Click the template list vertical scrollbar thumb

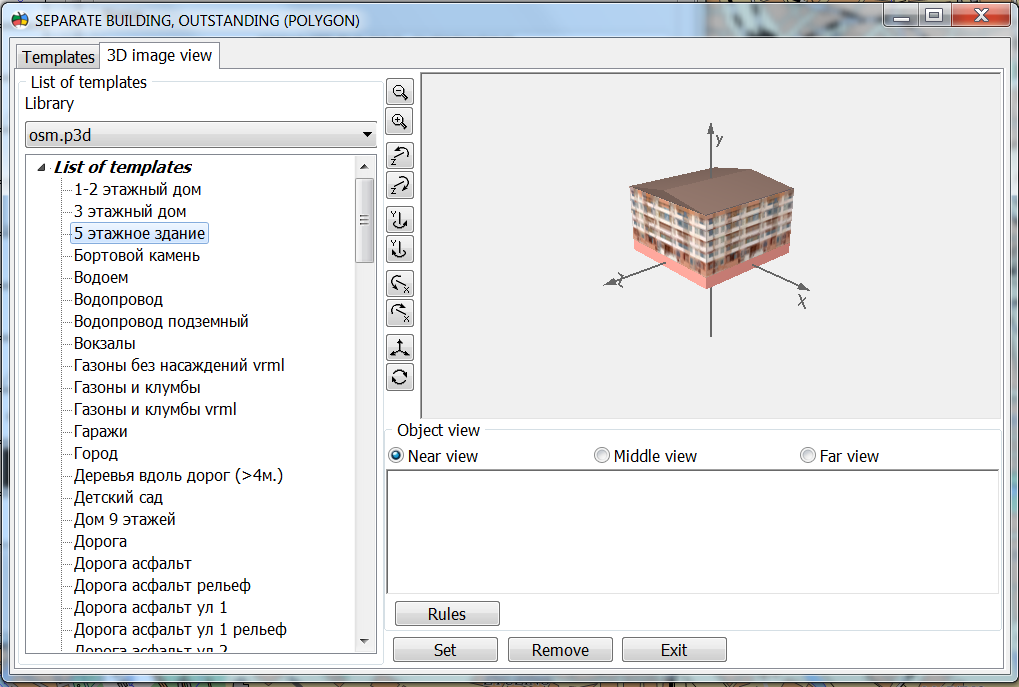click(365, 220)
